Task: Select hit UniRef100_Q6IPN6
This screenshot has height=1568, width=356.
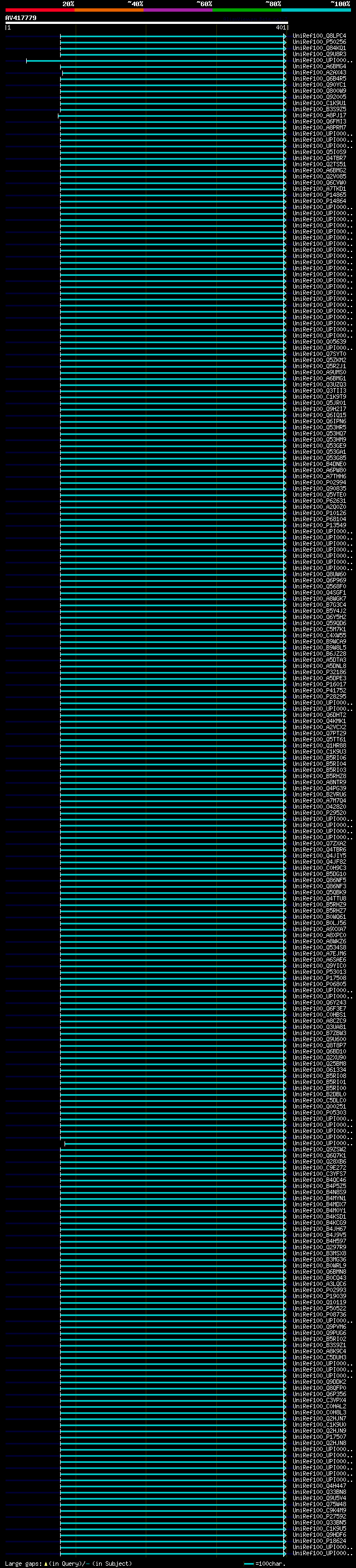Action: click(x=319, y=421)
